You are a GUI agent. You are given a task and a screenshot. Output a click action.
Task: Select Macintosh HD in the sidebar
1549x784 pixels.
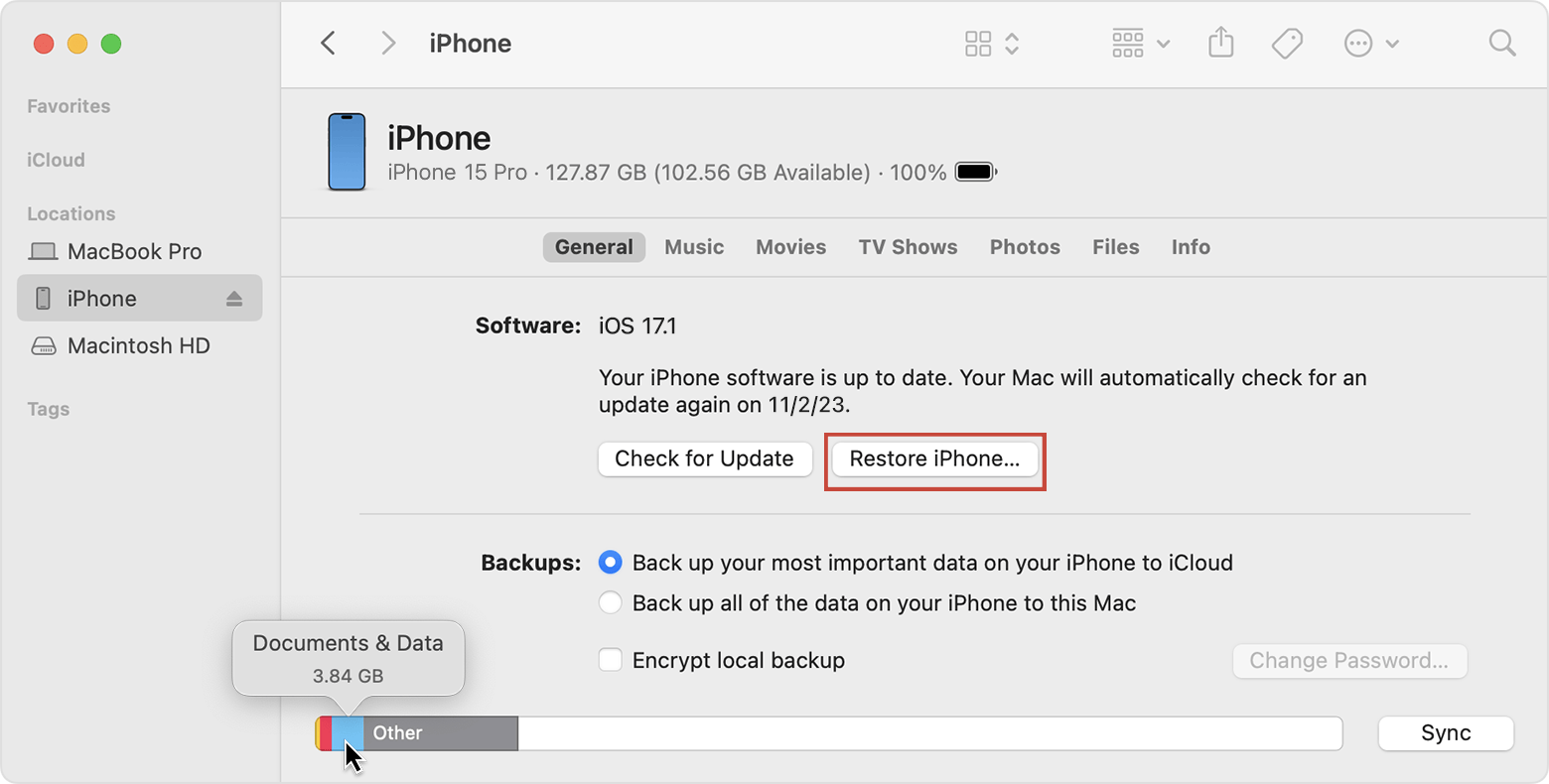pyautogui.click(x=139, y=346)
